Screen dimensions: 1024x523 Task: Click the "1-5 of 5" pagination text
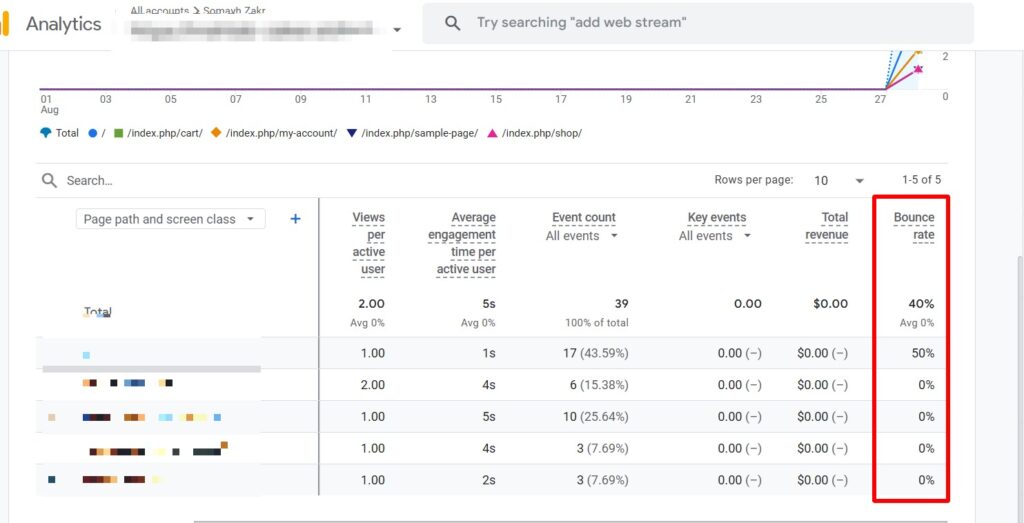[921, 180]
